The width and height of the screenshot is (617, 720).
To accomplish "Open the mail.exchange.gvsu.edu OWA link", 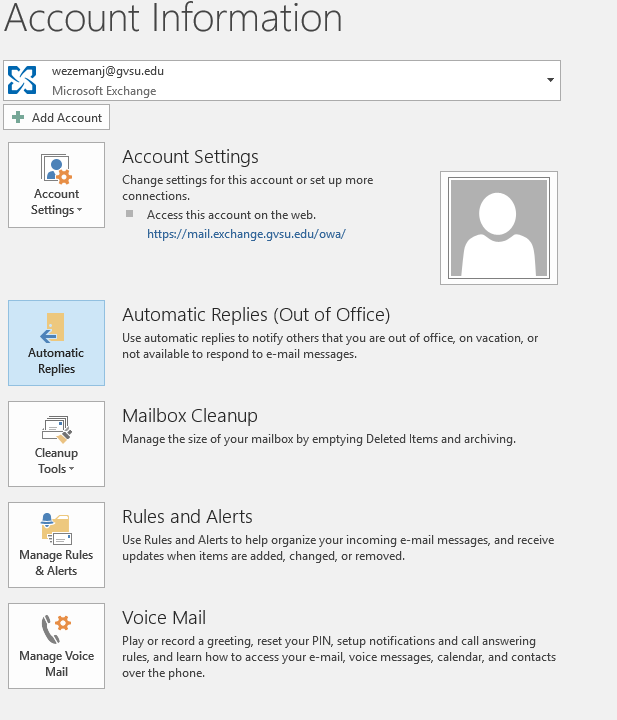I will tap(246, 234).
